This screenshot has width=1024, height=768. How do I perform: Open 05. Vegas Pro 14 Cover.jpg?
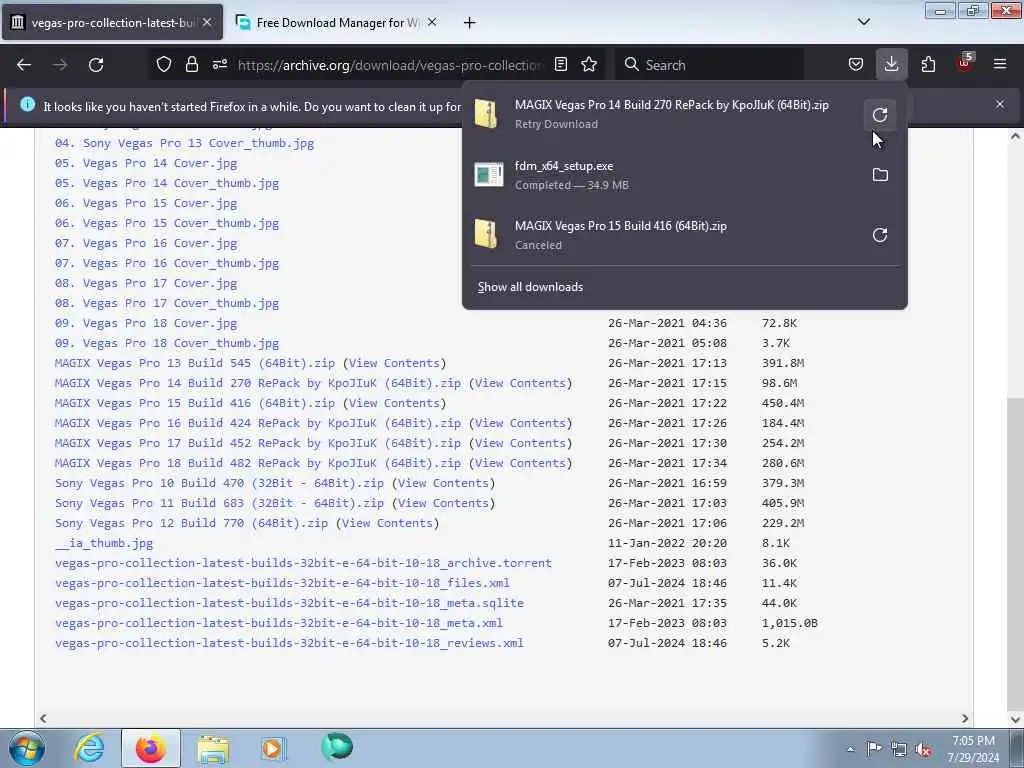(146, 163)
